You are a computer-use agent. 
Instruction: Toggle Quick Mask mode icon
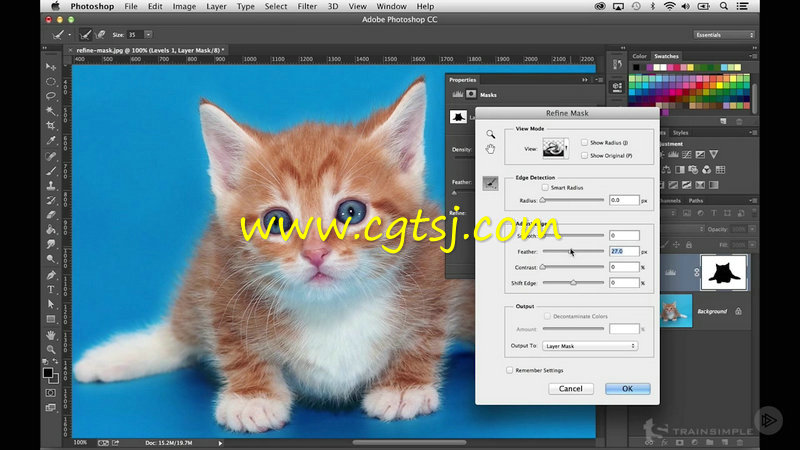(x=51, y=393)
